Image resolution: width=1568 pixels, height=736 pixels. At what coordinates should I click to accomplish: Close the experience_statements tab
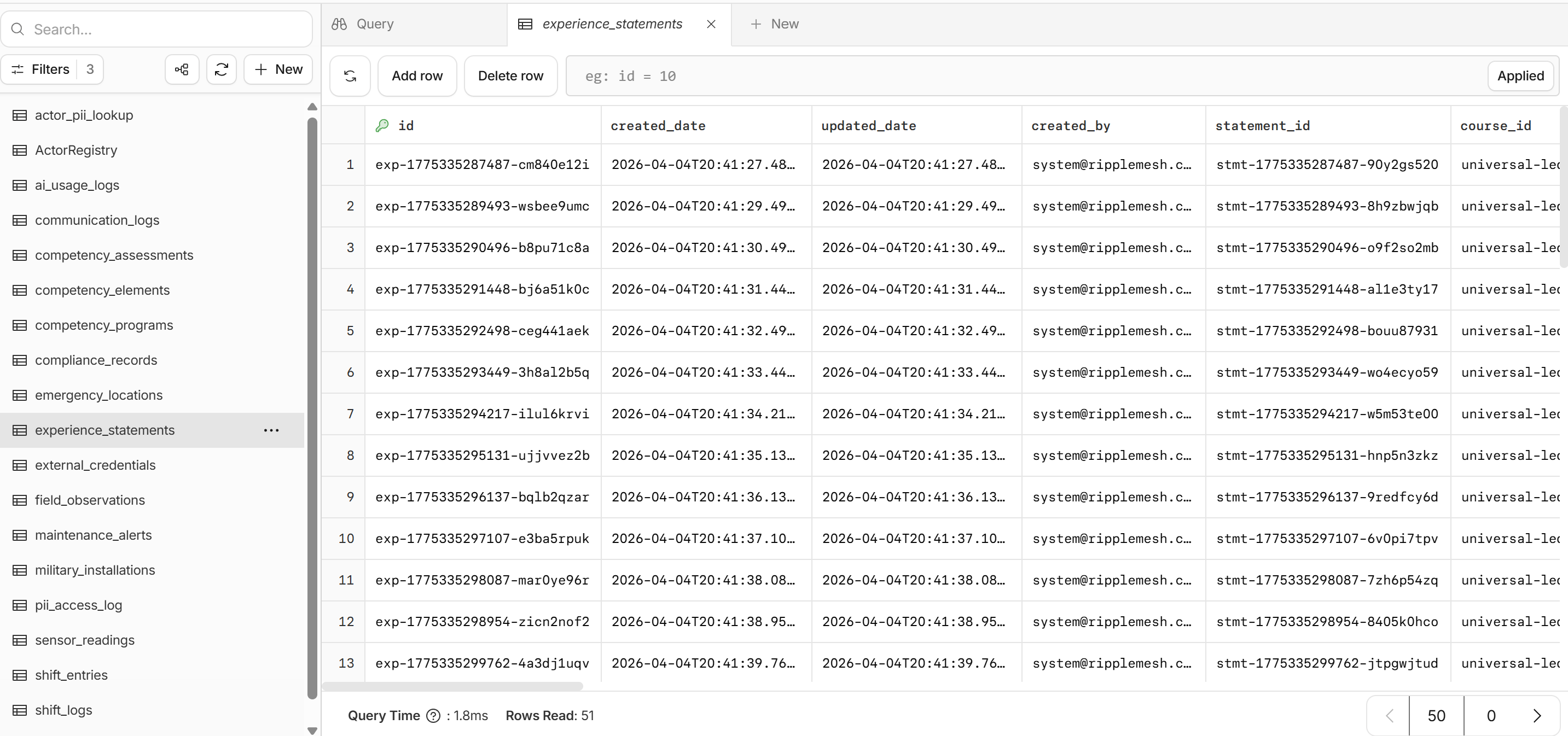pyautogui.click(x=711, y=24)
